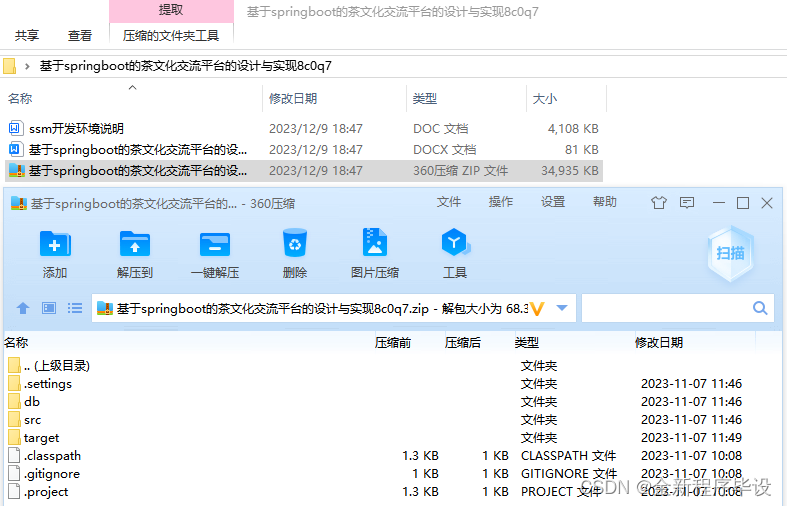The image size is (787, 506).
Task: Click the orange V icon in path bar
Action: pos(537,308)
